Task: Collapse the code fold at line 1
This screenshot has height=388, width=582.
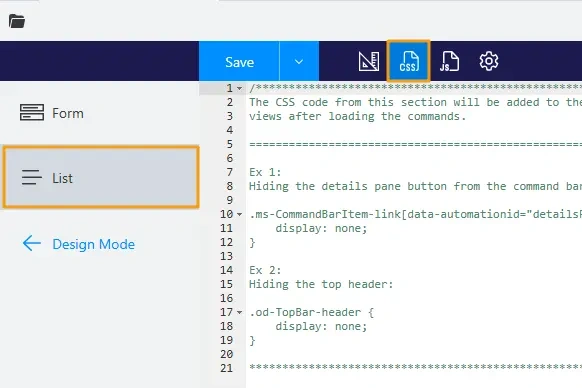Action: pos(239,88)
